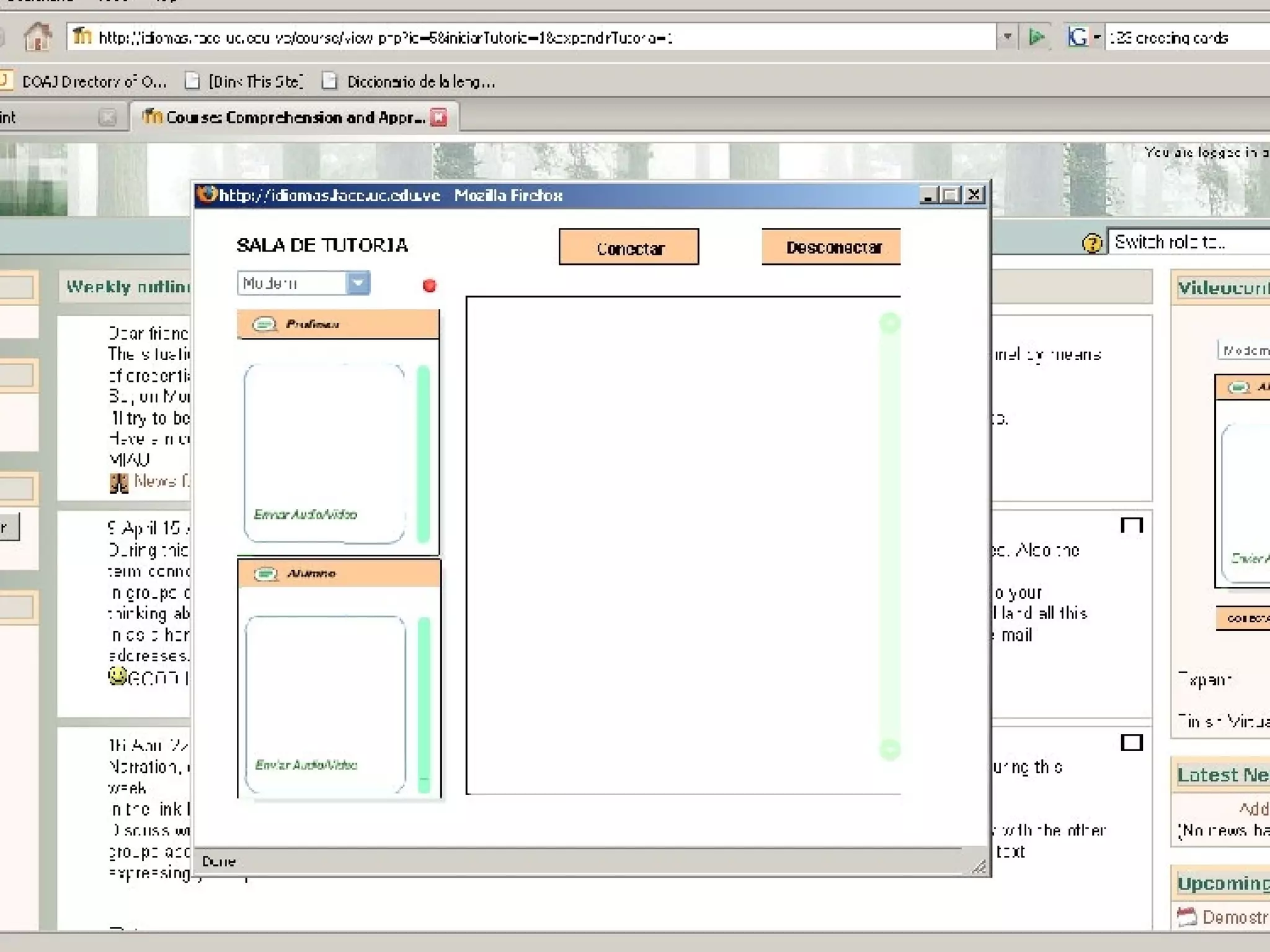This screenshot has width=1270, height=952.
Task: Click the yellow help question mark icon
Action: [1092, 243]
